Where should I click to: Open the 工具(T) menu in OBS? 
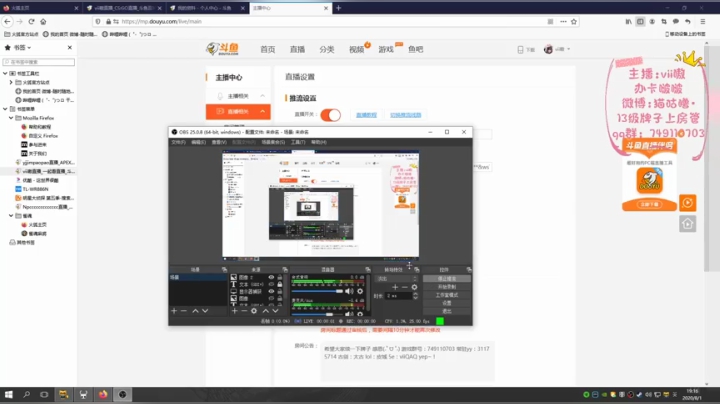pos(298,142)
